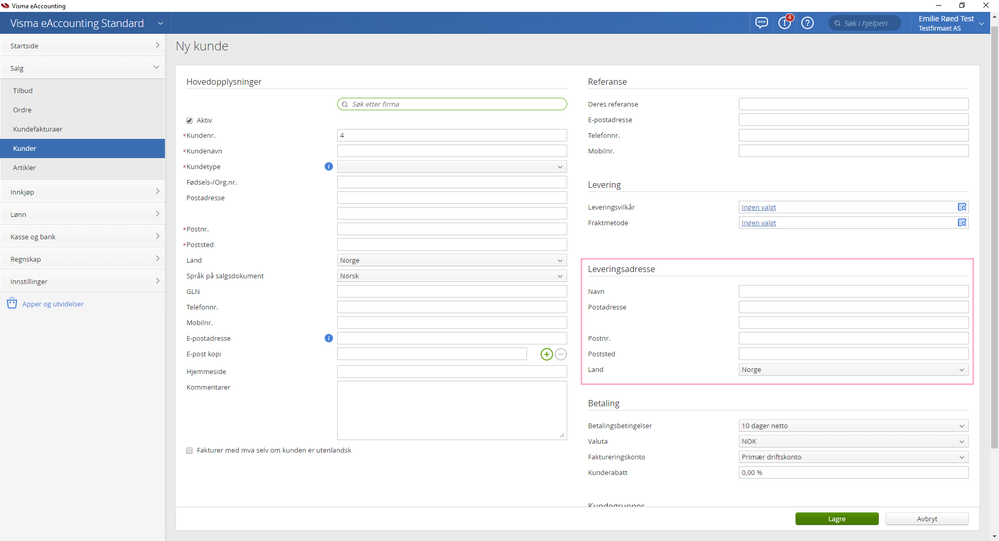
Task: Open Fraktmetode lookup icon
Action: pyautogui.click(x=962, y=222)
